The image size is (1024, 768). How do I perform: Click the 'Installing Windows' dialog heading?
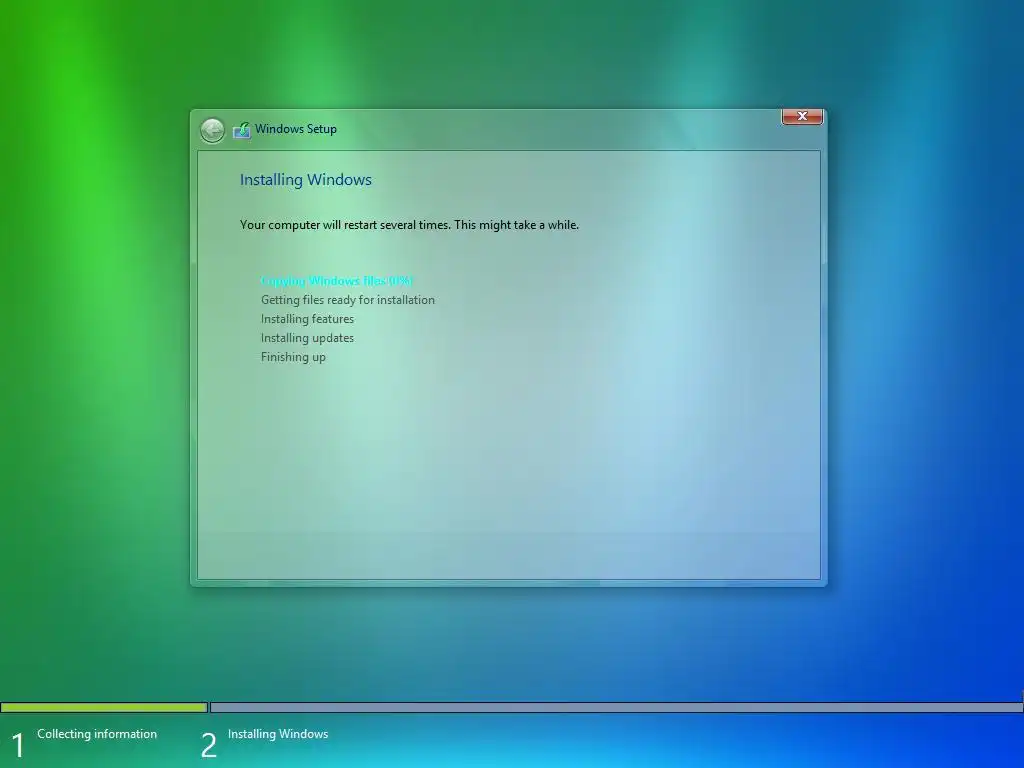pos(306,180)
